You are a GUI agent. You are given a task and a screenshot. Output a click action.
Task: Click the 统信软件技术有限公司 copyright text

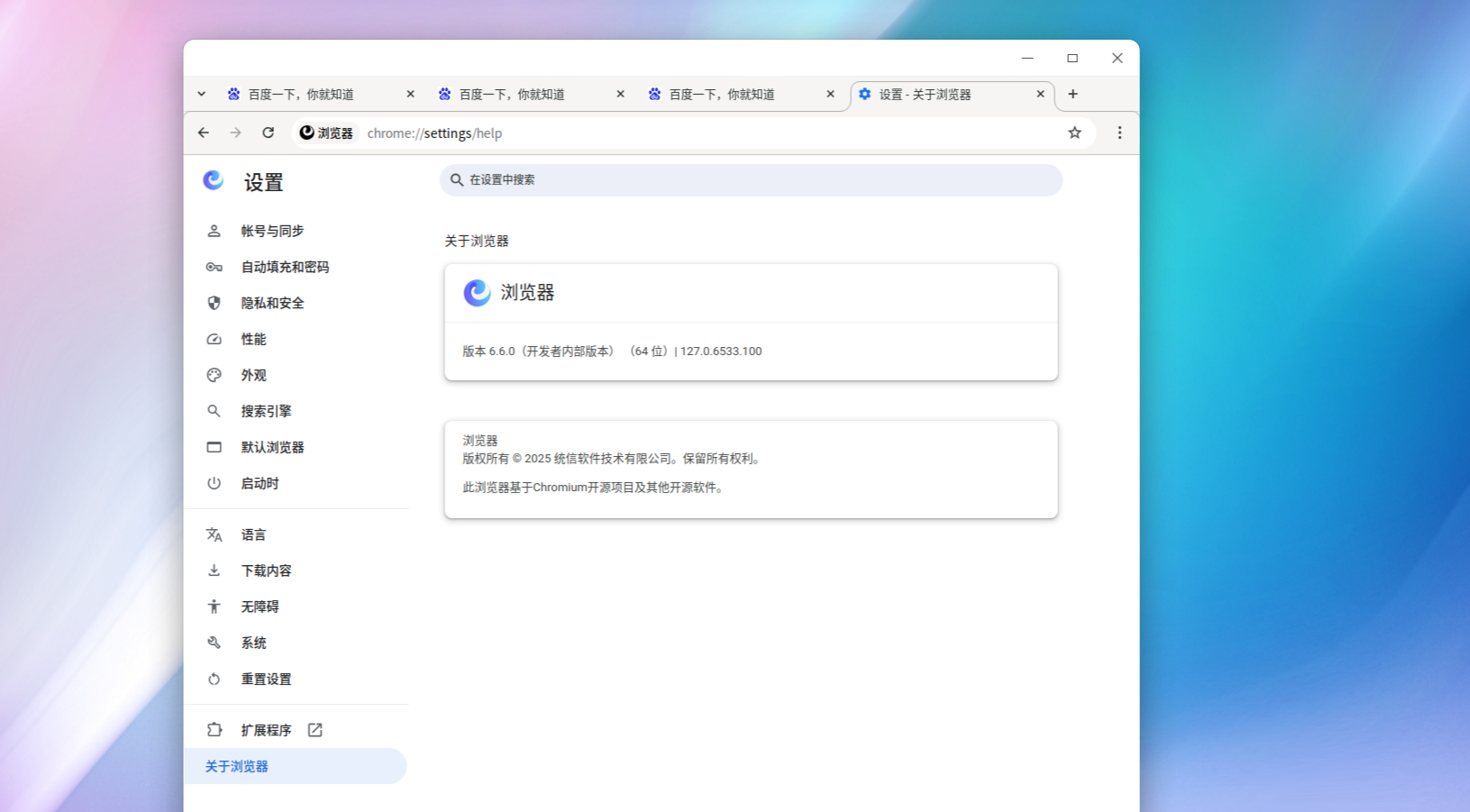tap(612, 459)
